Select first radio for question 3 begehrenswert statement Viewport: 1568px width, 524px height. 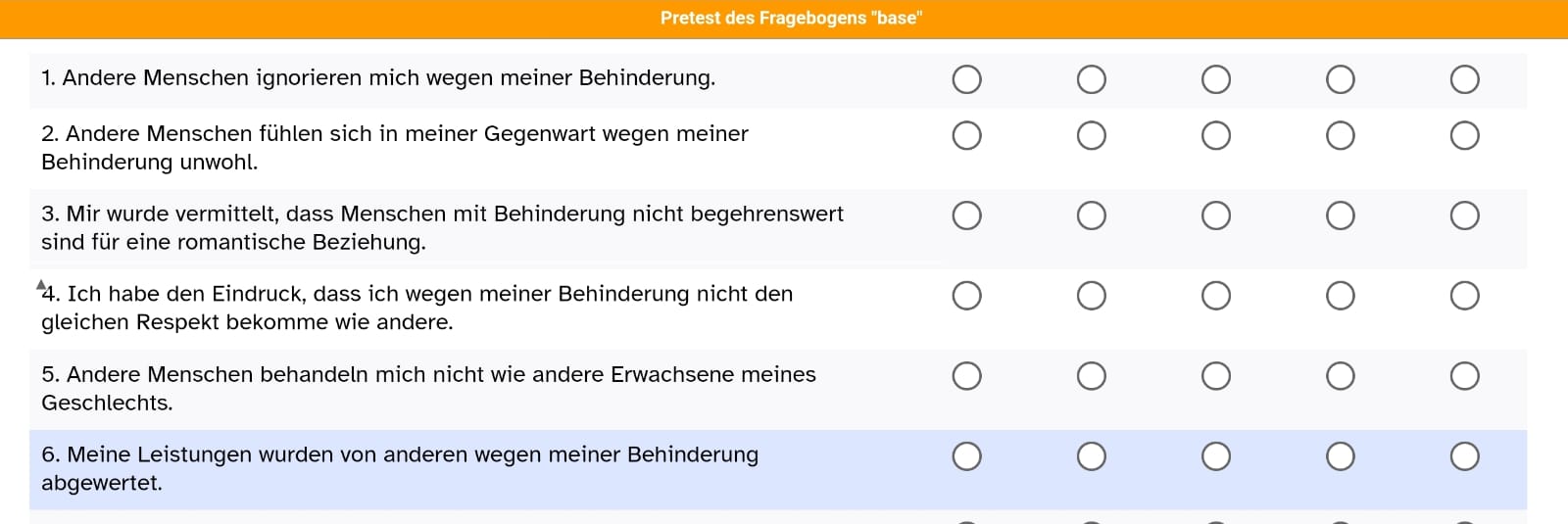click(966, 215)
